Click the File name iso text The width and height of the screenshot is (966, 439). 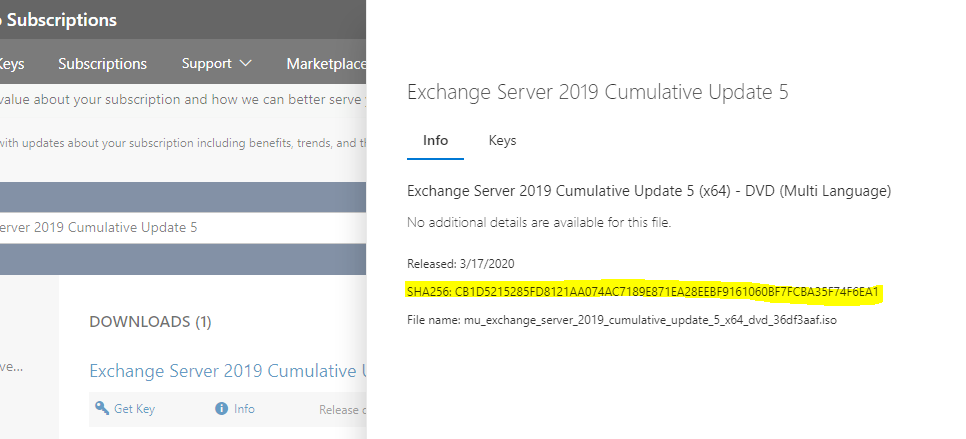tap(622, 320)
